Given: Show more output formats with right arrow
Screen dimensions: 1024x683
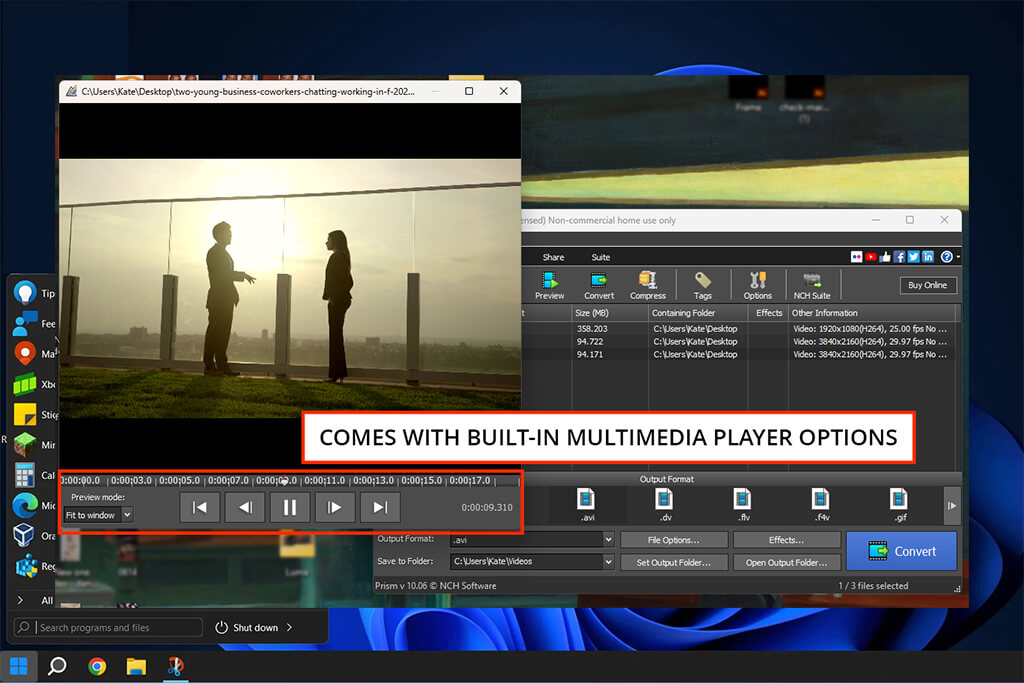Looking at the screenshot, I should coord(952,505).
